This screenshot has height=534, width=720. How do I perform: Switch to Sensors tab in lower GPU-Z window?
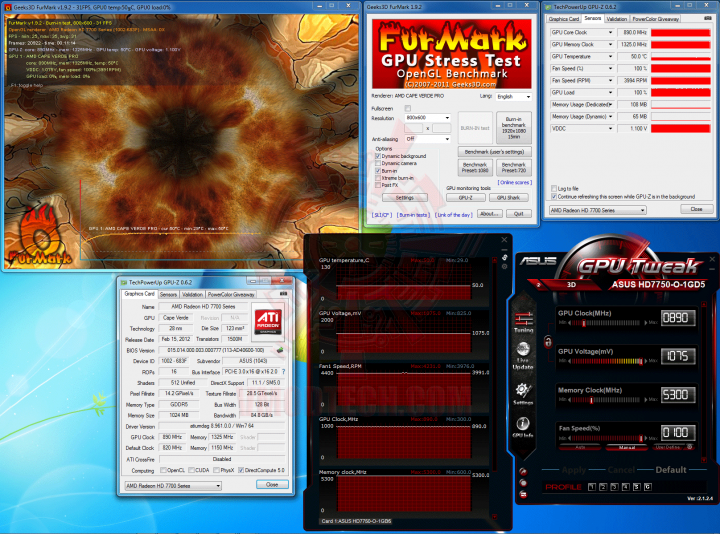(x=168, y=294)
